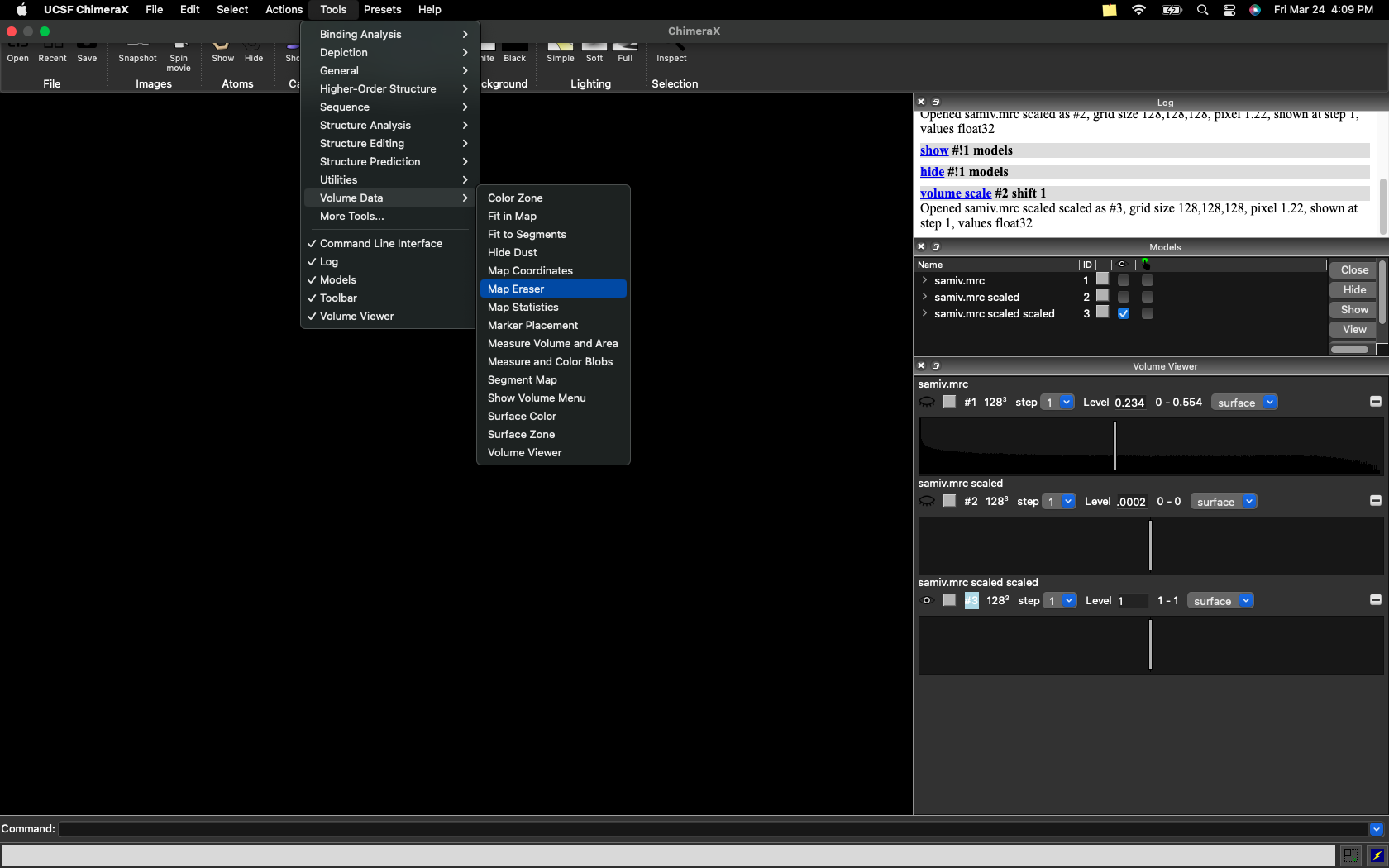Viewport: 1389px width, 868px height.
Task: Show samiv.mrc via closed-eye icon
Action: [x=927, y=403]
